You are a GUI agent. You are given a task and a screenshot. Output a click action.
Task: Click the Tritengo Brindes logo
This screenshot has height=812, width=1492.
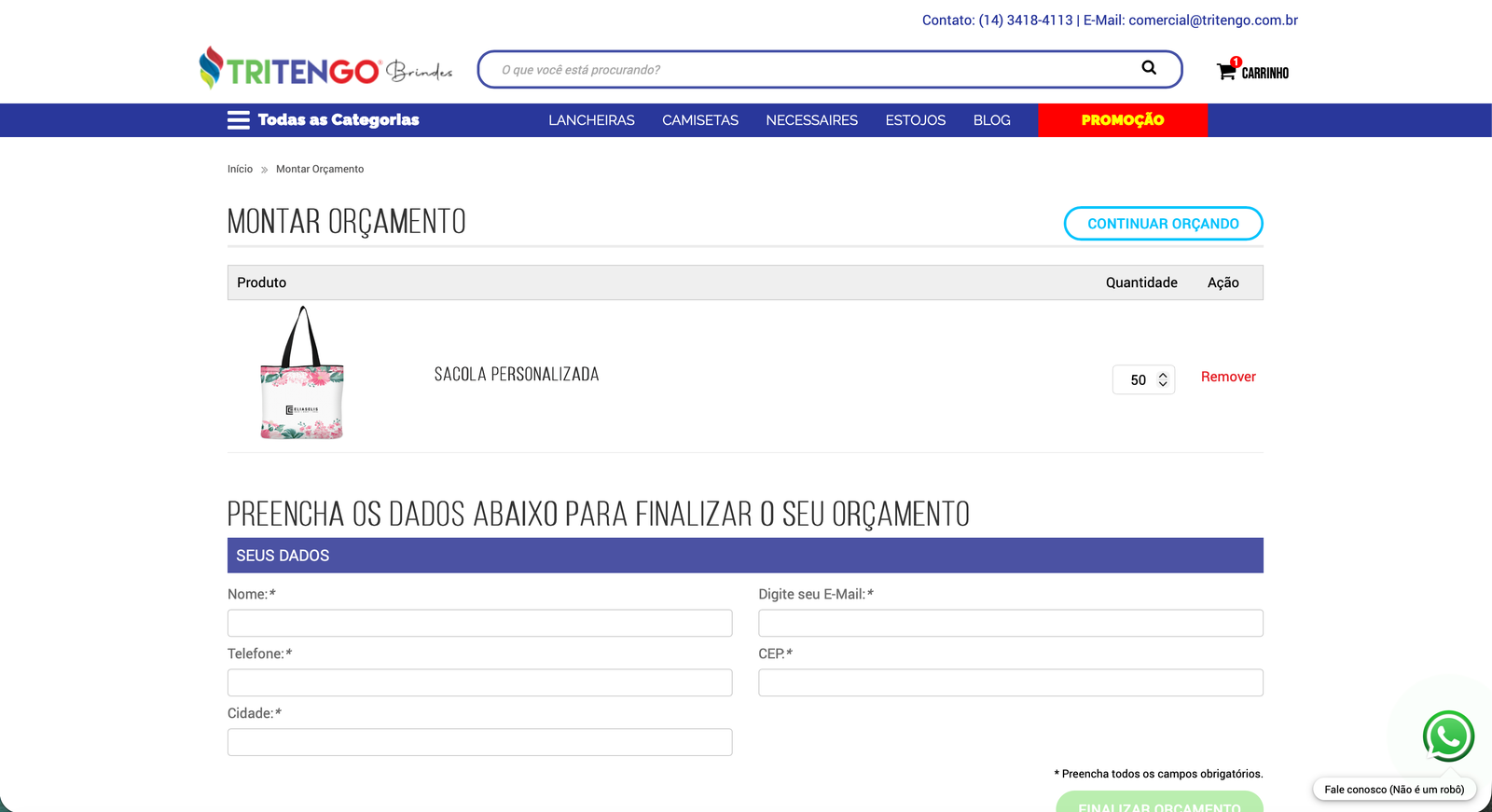326,69
